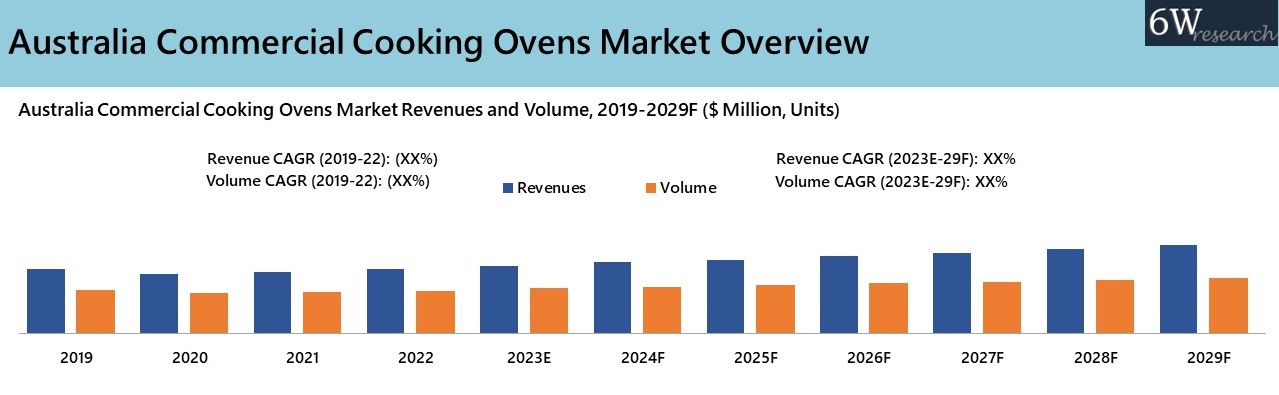
Task: Select the orange volume bar for 2022
Action: pyautogui.click(x=435, y=312)
